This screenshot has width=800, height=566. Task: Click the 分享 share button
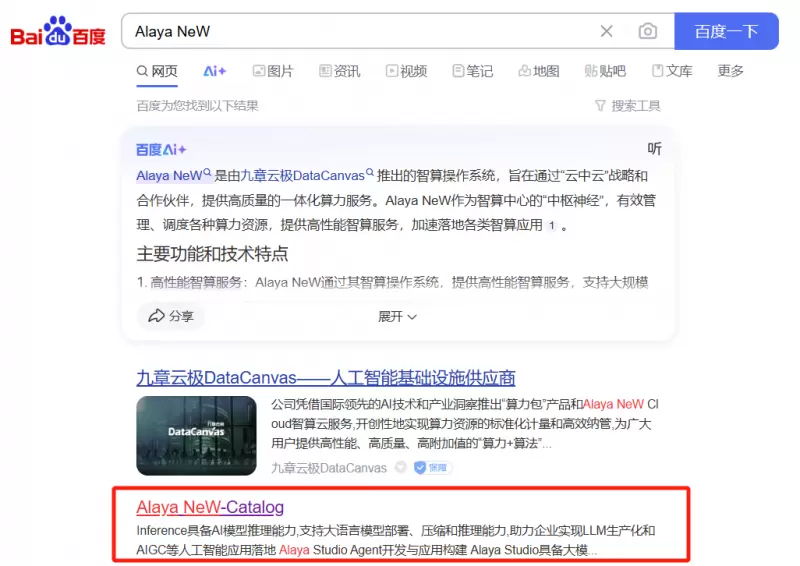coord(171,316)
